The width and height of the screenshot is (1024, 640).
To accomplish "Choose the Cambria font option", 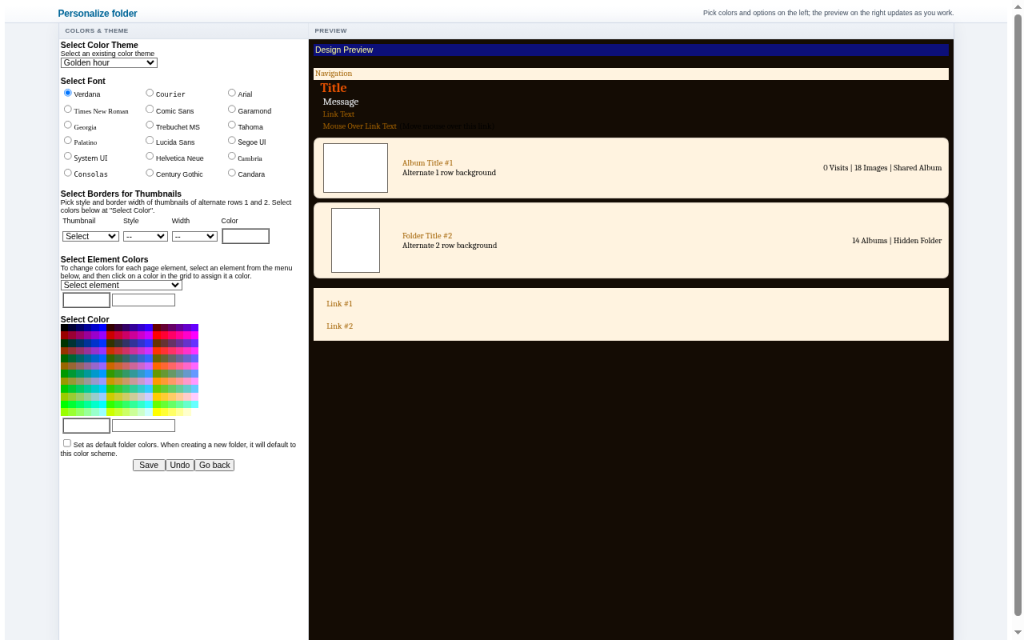I will tap(232, 156).
